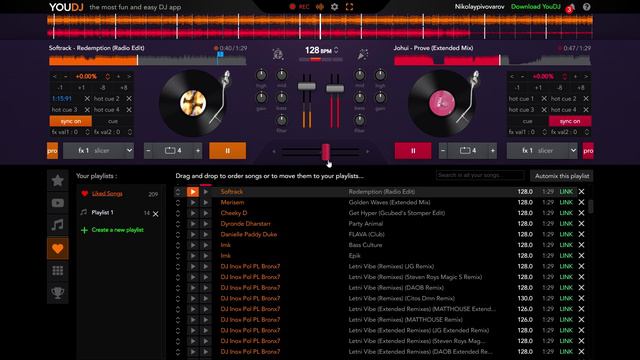
Task: Adjust the 128 BPM stepper arrows
Action: click(336, 50)
